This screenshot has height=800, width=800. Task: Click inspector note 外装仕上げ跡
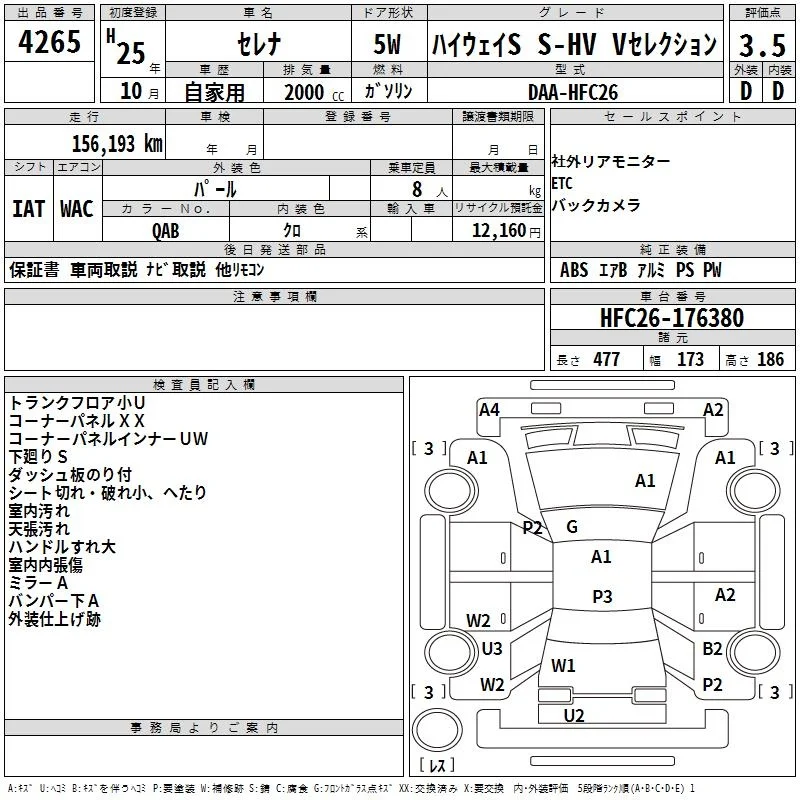(55, 619)
